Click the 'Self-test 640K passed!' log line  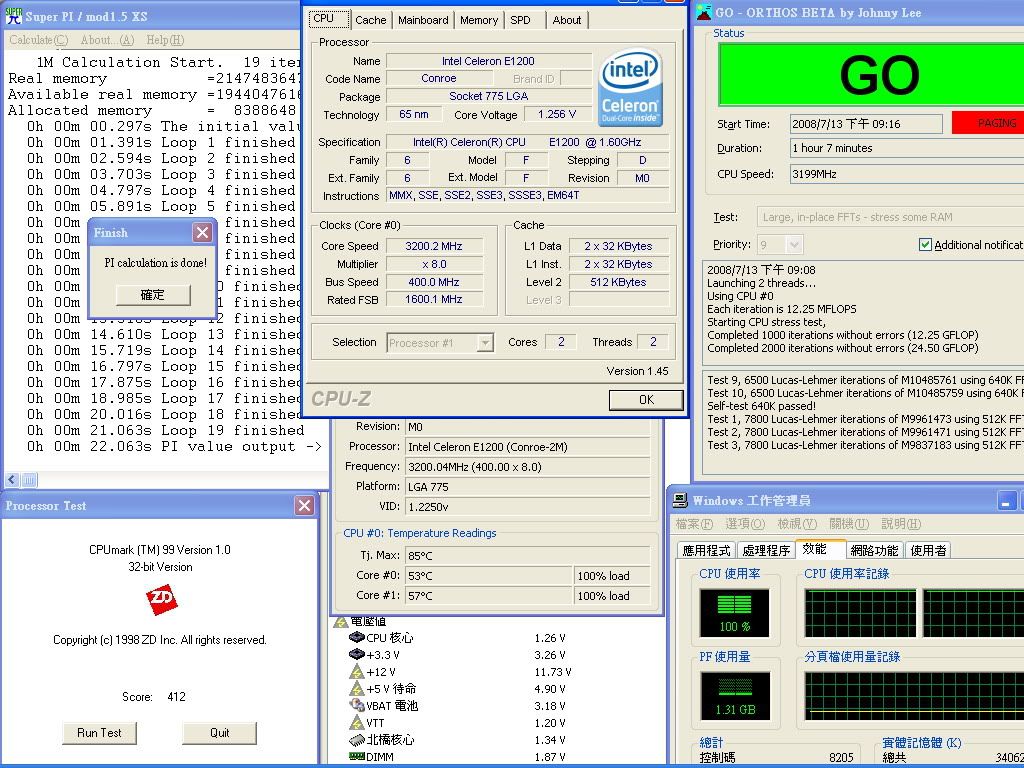(x=761, y=406)
